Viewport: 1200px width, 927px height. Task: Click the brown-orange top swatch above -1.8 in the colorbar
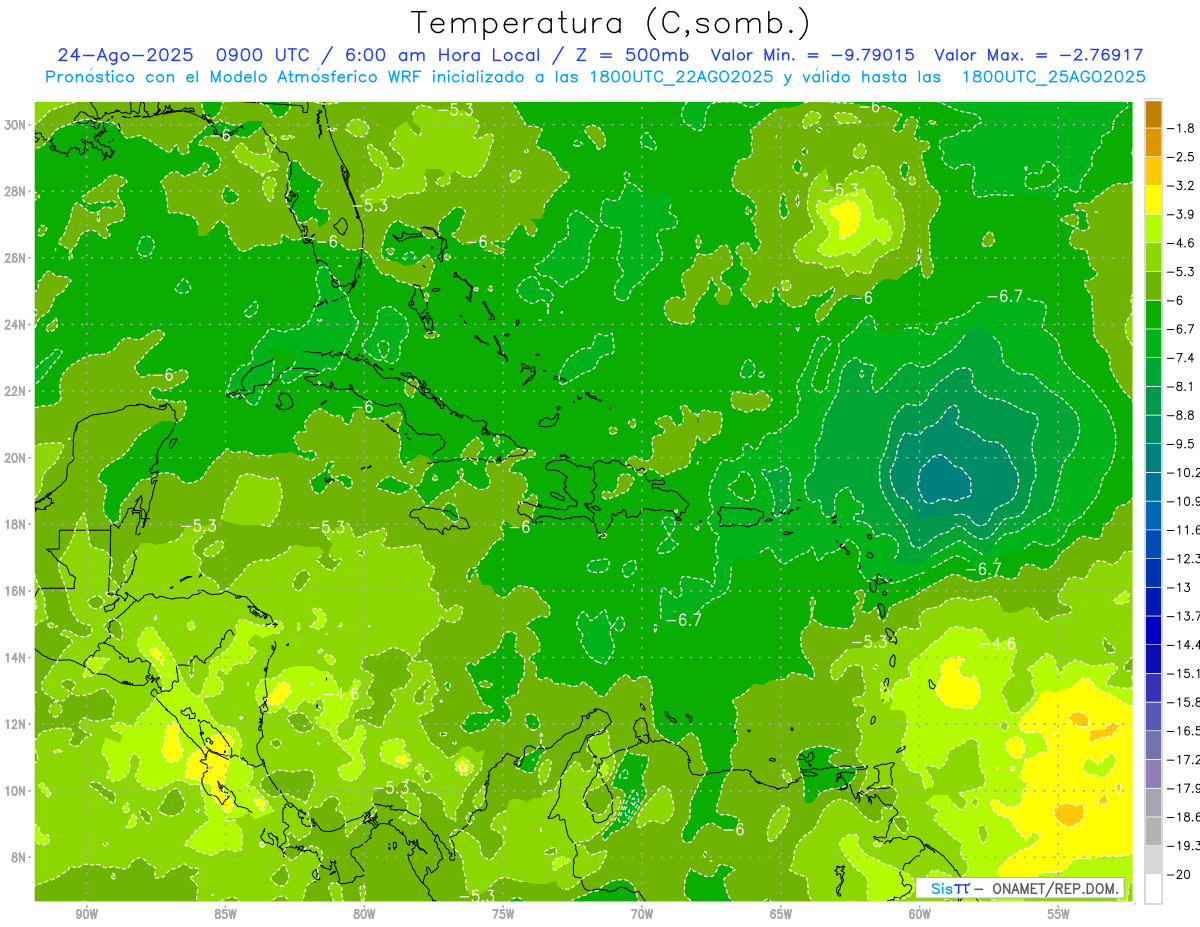(1153, 114)
